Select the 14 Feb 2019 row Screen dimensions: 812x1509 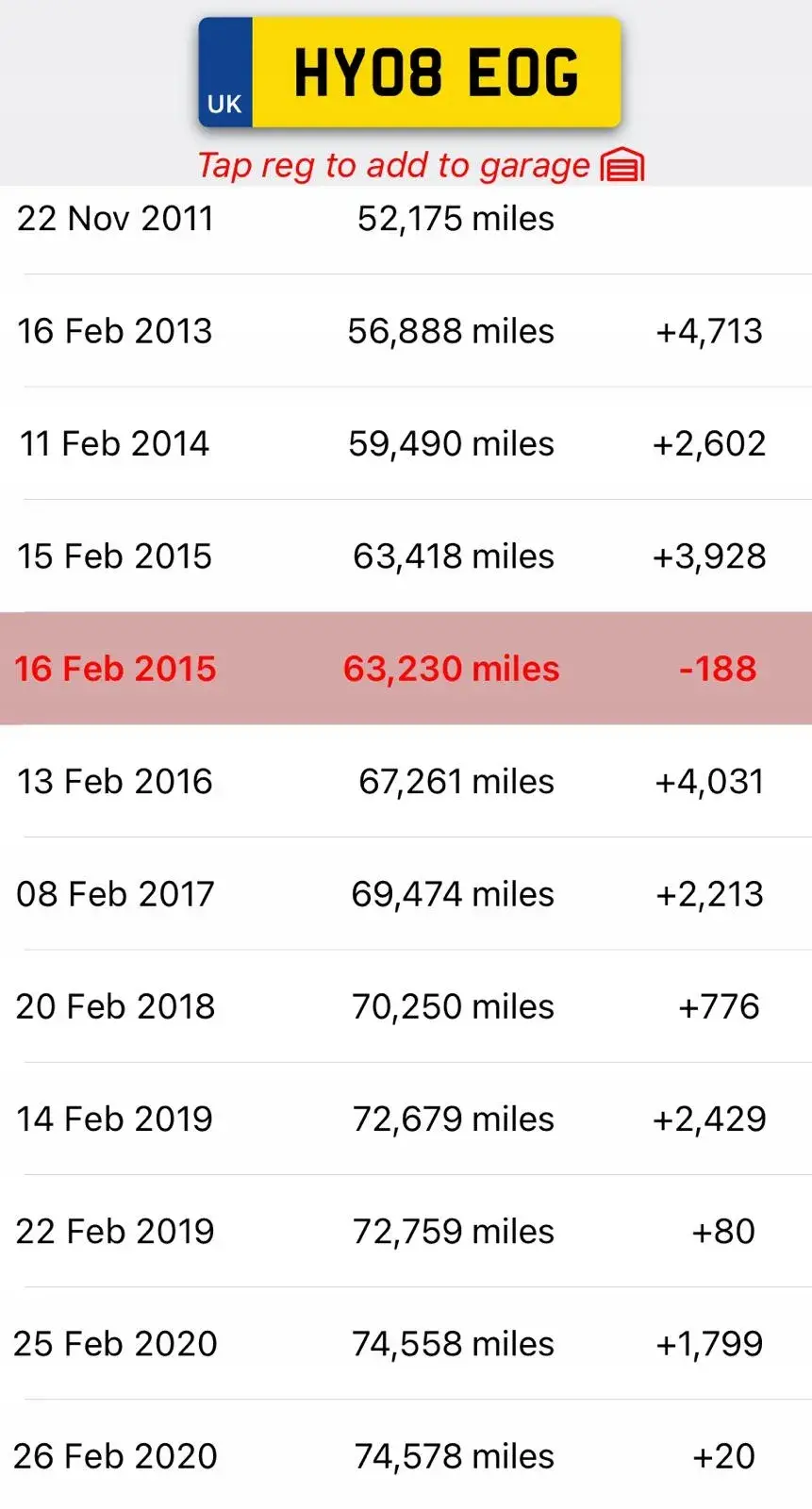coord(406,1119)
